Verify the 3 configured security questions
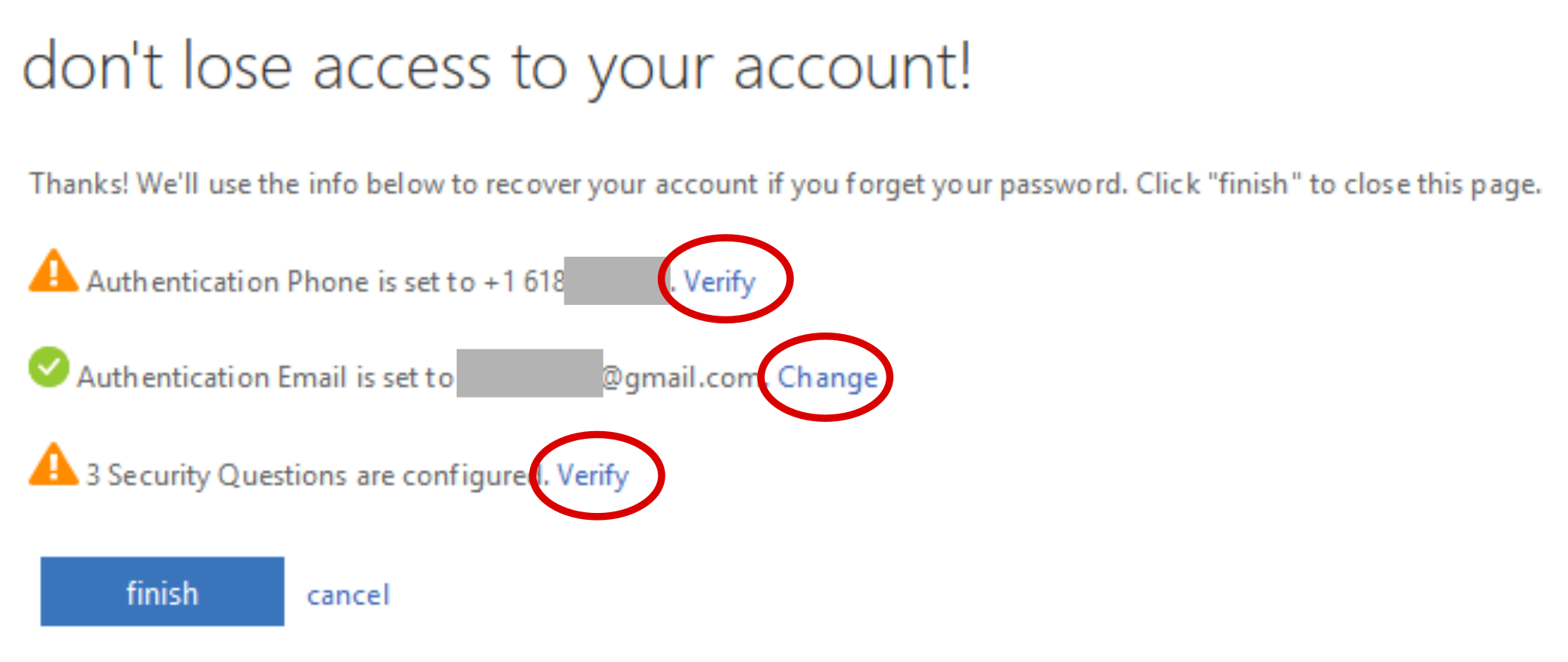 click(593, 475)
